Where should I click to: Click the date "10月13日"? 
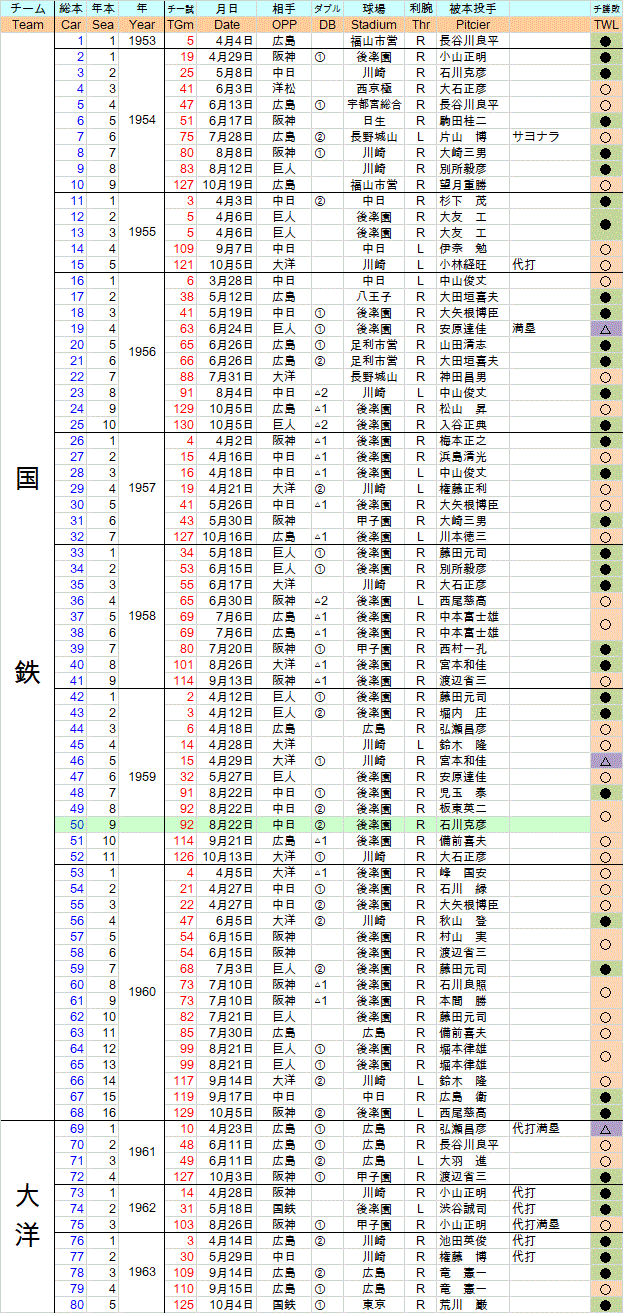click(227, 856)
